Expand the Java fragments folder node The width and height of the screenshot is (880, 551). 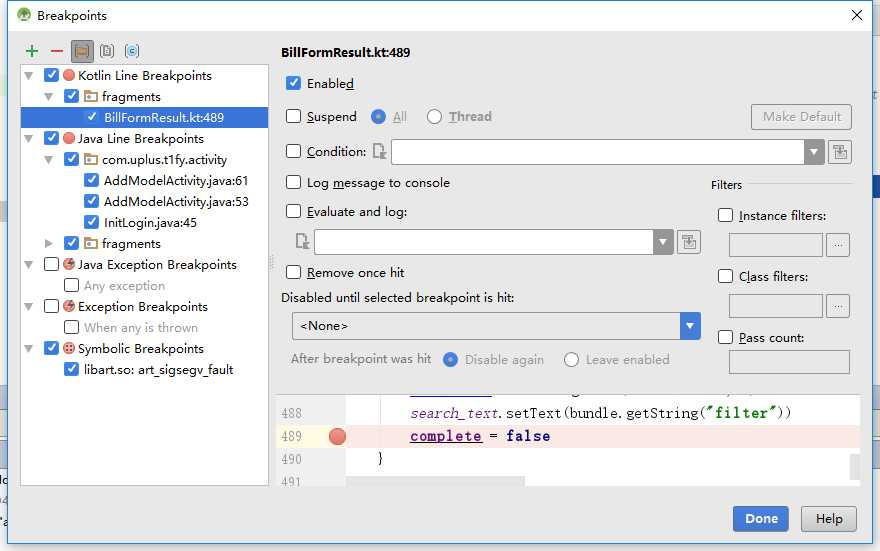(49, 244)
